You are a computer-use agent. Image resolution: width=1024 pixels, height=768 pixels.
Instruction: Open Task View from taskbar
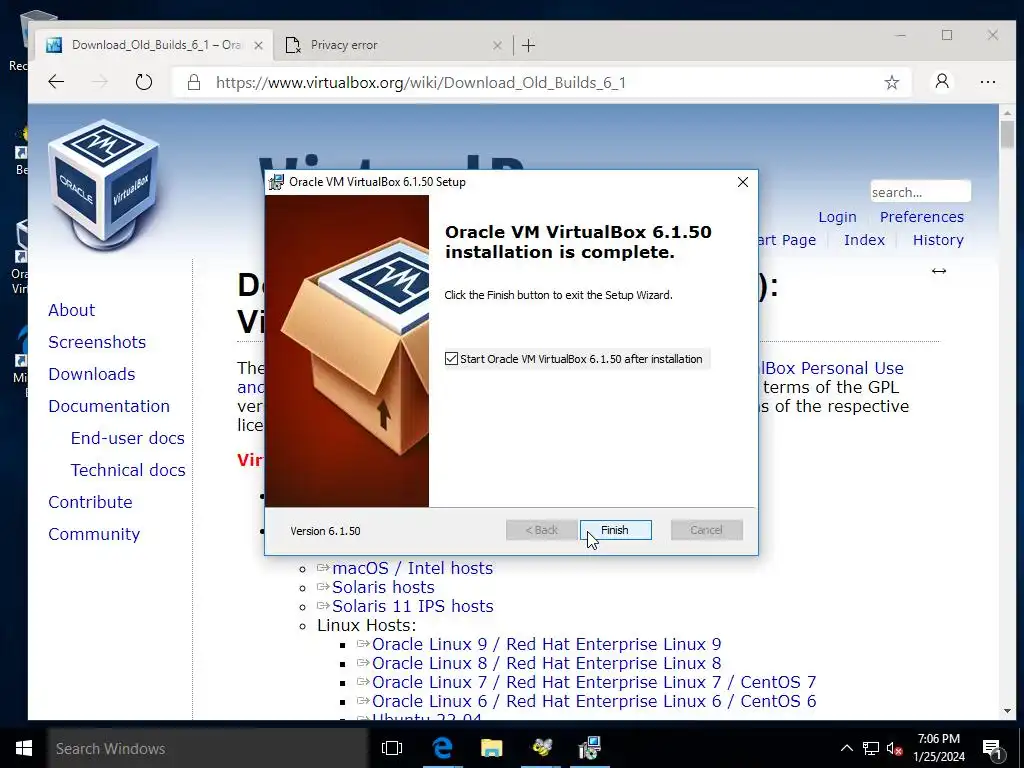click(392, 748)
